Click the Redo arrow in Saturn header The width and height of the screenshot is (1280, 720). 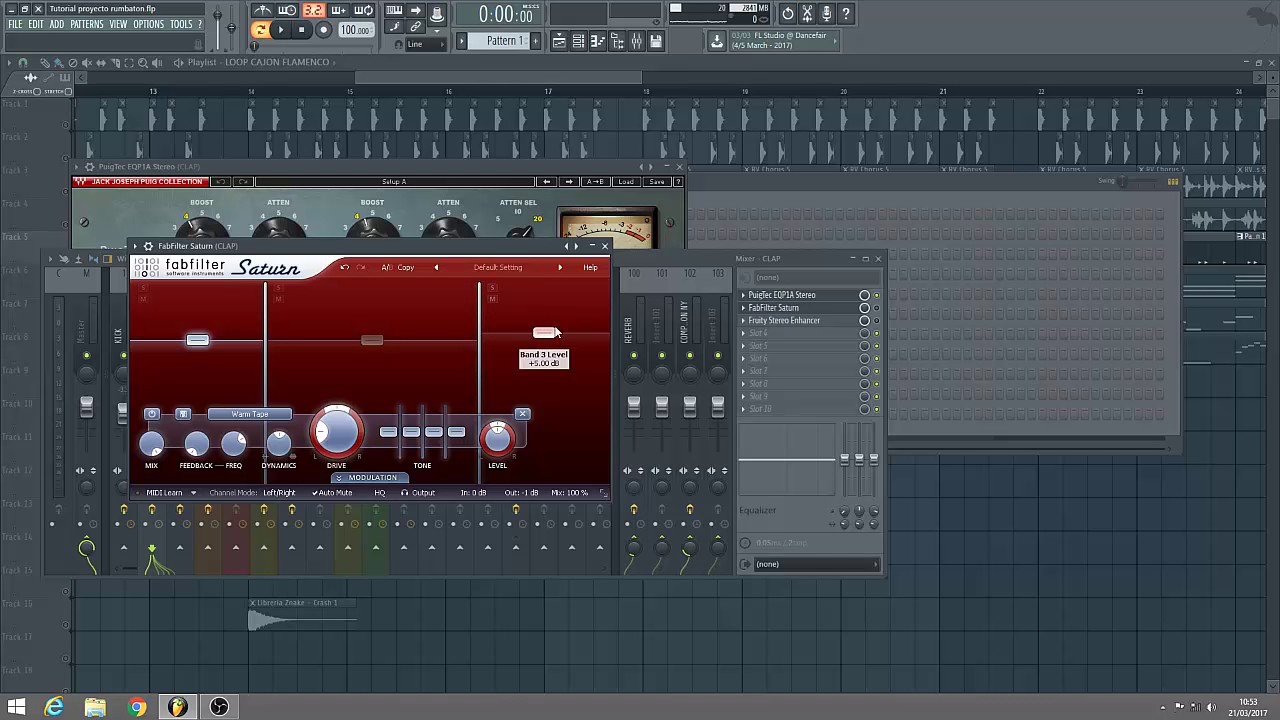click(361, 267)
